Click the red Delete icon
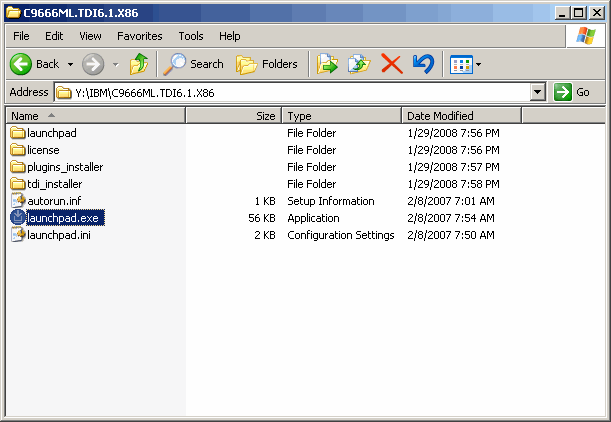611x422 pixels. pyautogui.click(x=391, y=64)
